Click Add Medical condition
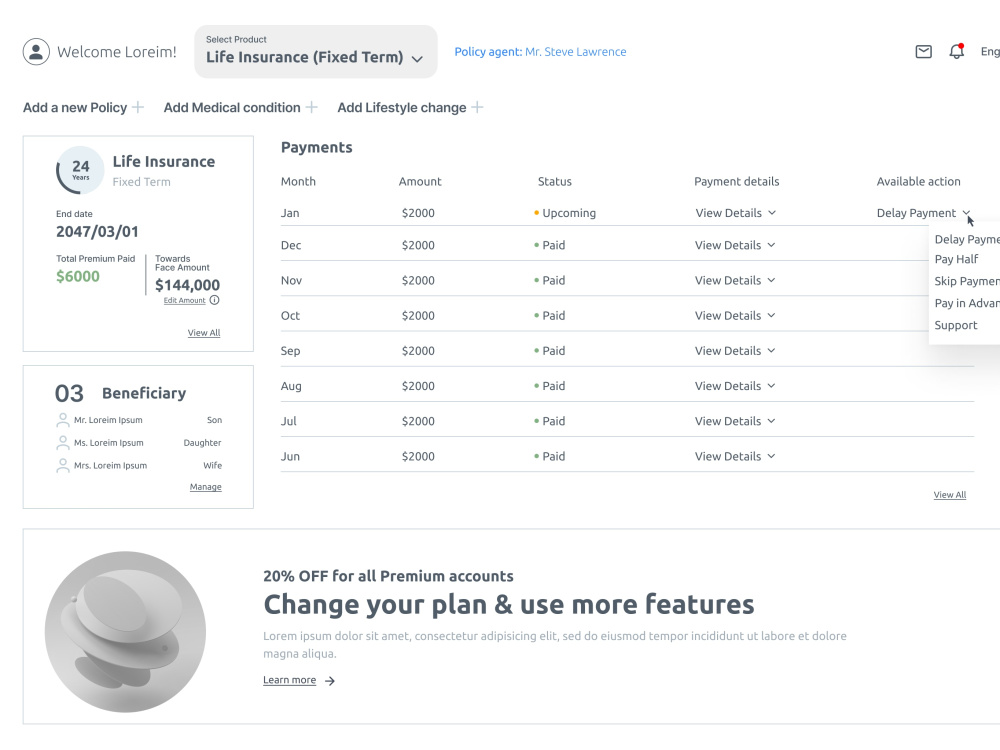Viewport: 1000px width, 750px height. coord(232,107)
